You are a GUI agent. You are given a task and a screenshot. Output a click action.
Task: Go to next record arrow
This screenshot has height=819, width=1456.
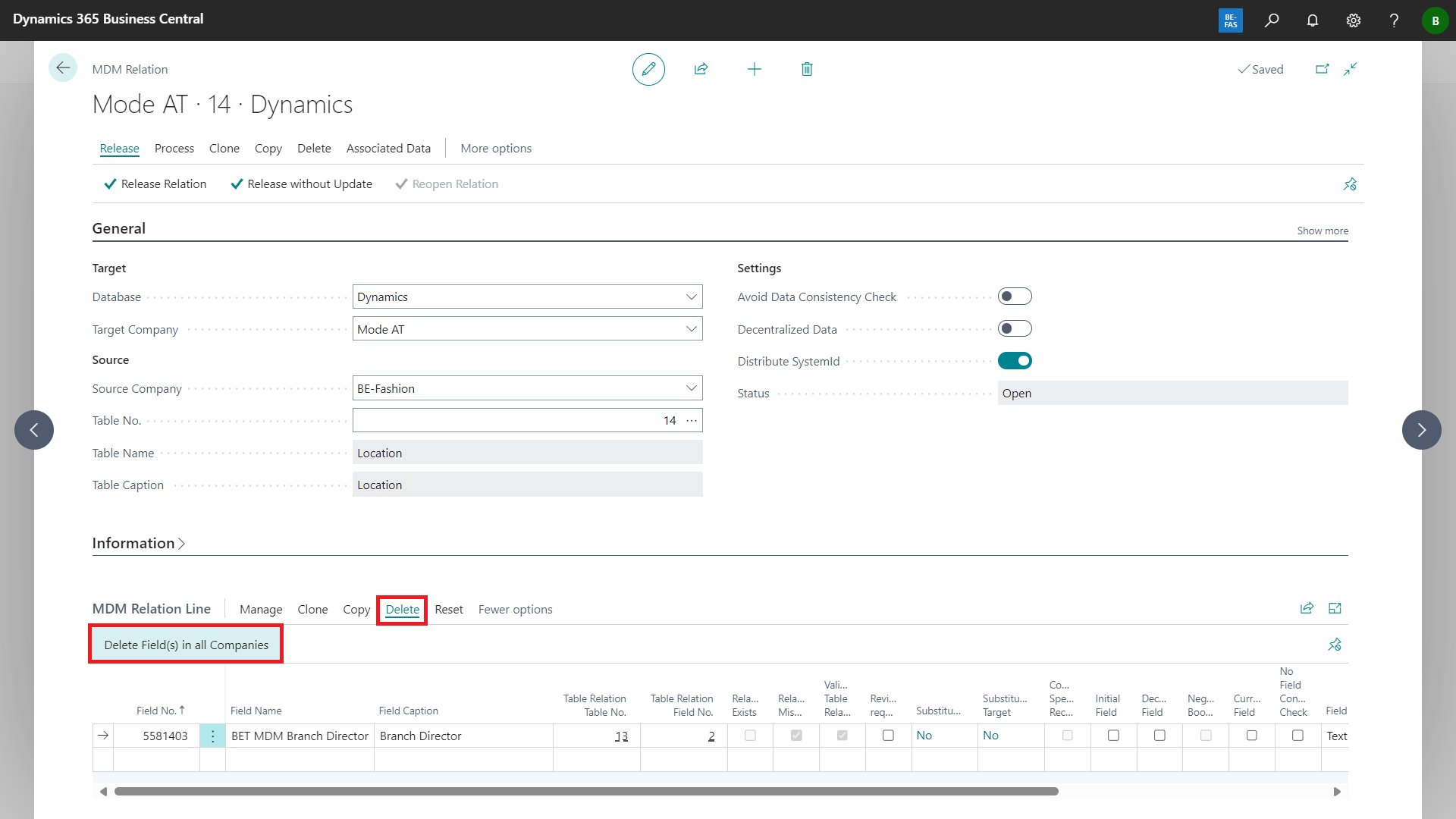click(1422, 430)
